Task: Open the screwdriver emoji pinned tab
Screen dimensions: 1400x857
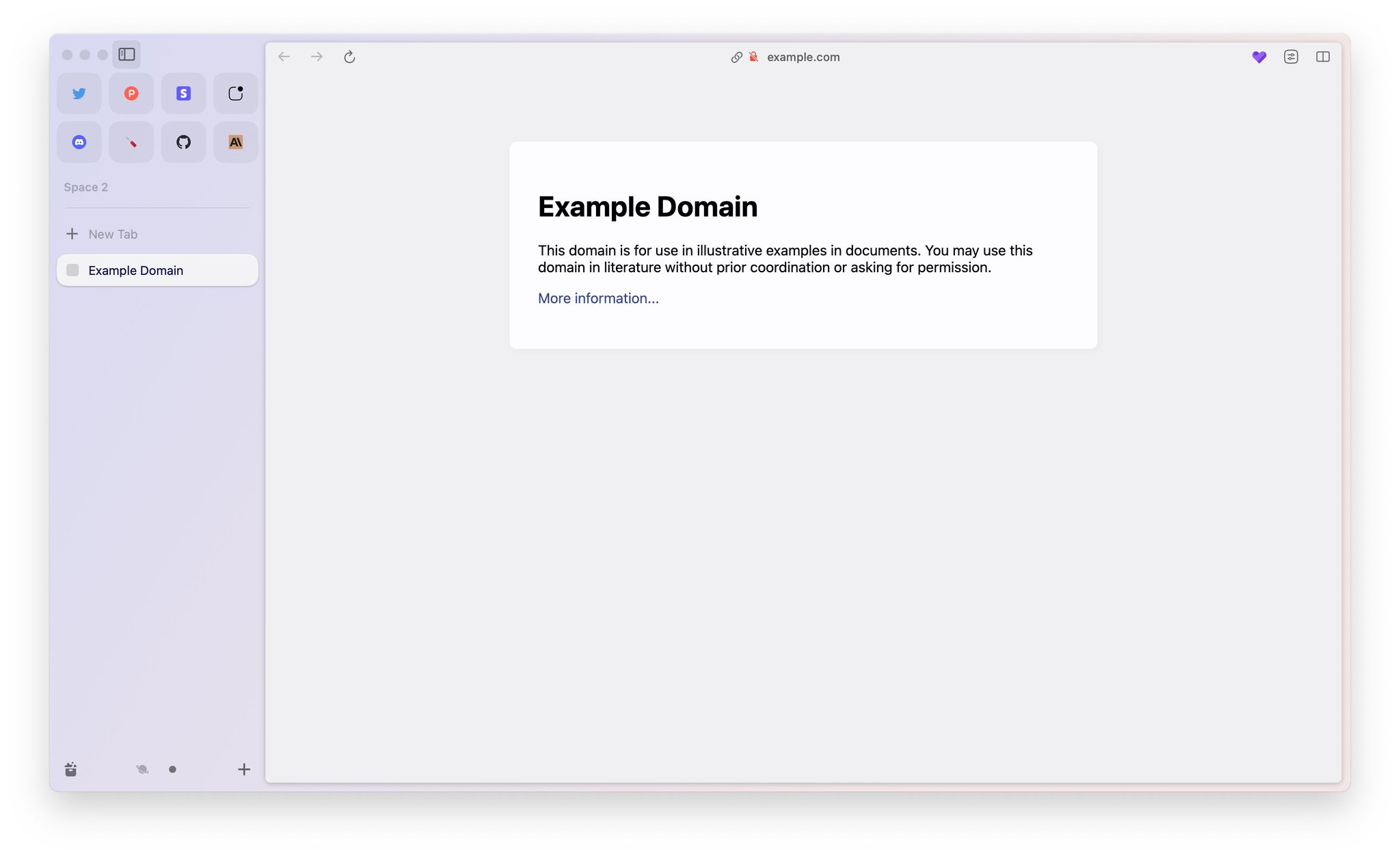Action: click(131, 142)
